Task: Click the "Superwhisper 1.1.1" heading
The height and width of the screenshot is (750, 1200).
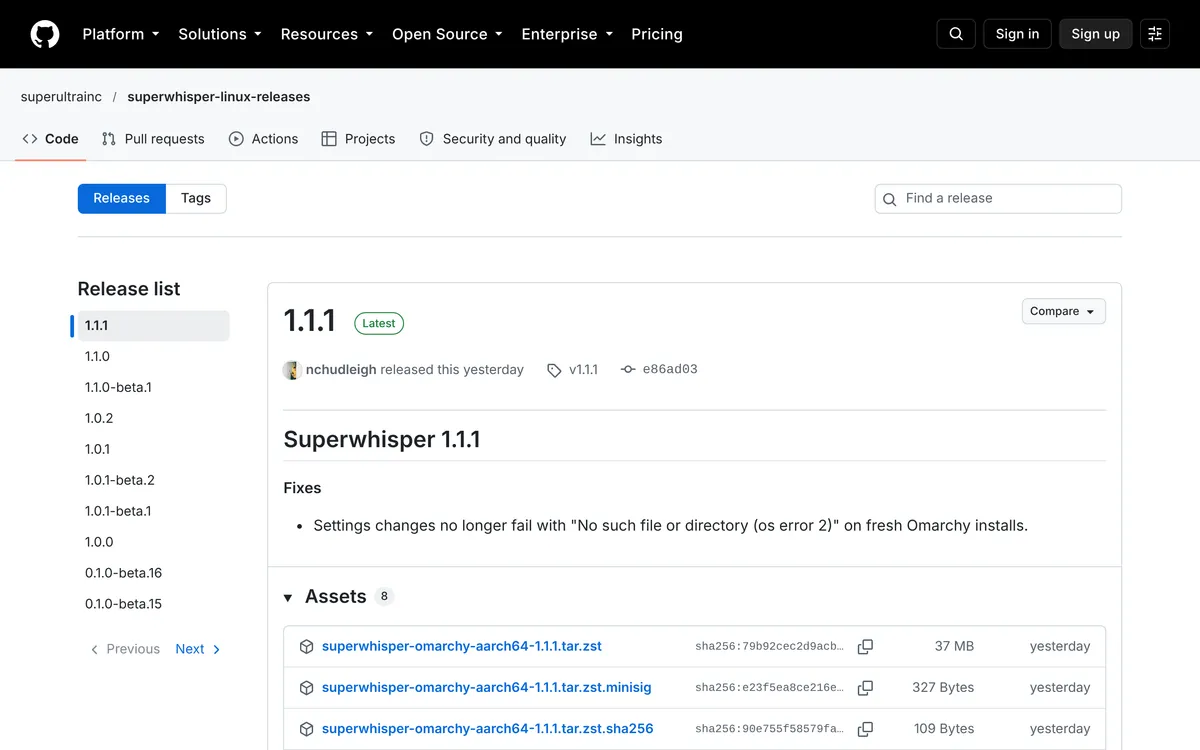Action: tap(382, 440)
